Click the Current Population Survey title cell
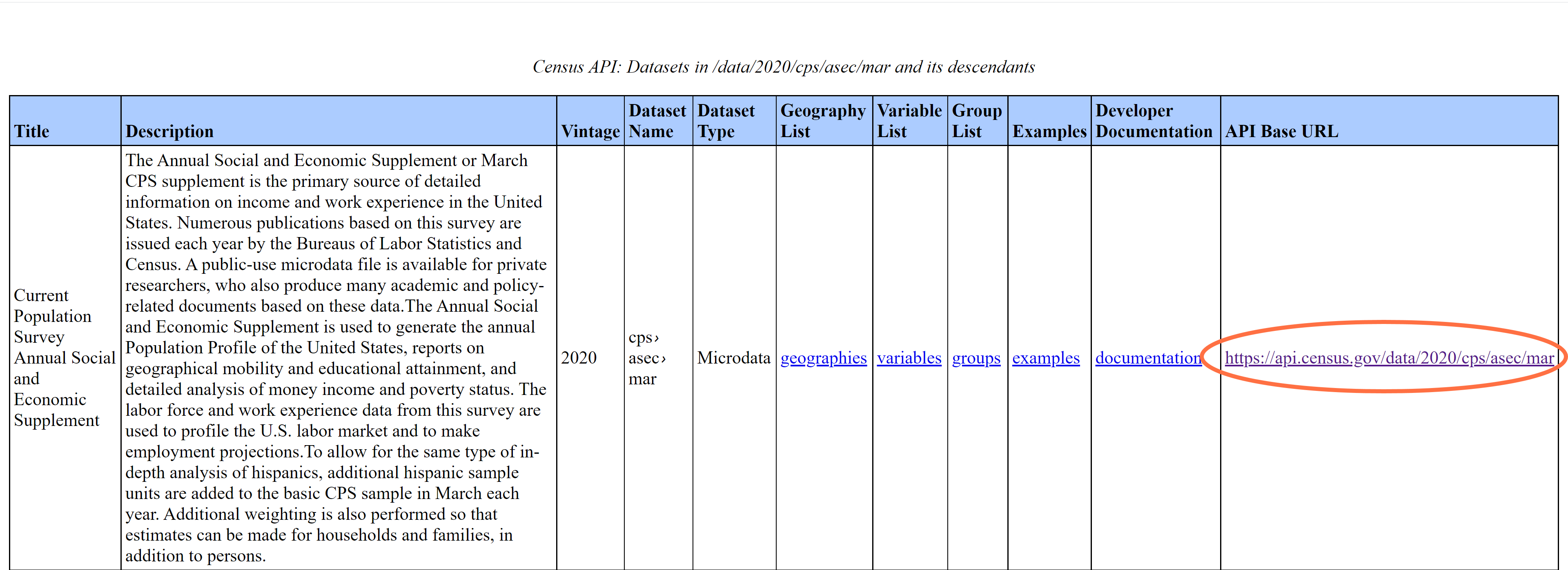 pyautogui.click(x=64, y=358)
